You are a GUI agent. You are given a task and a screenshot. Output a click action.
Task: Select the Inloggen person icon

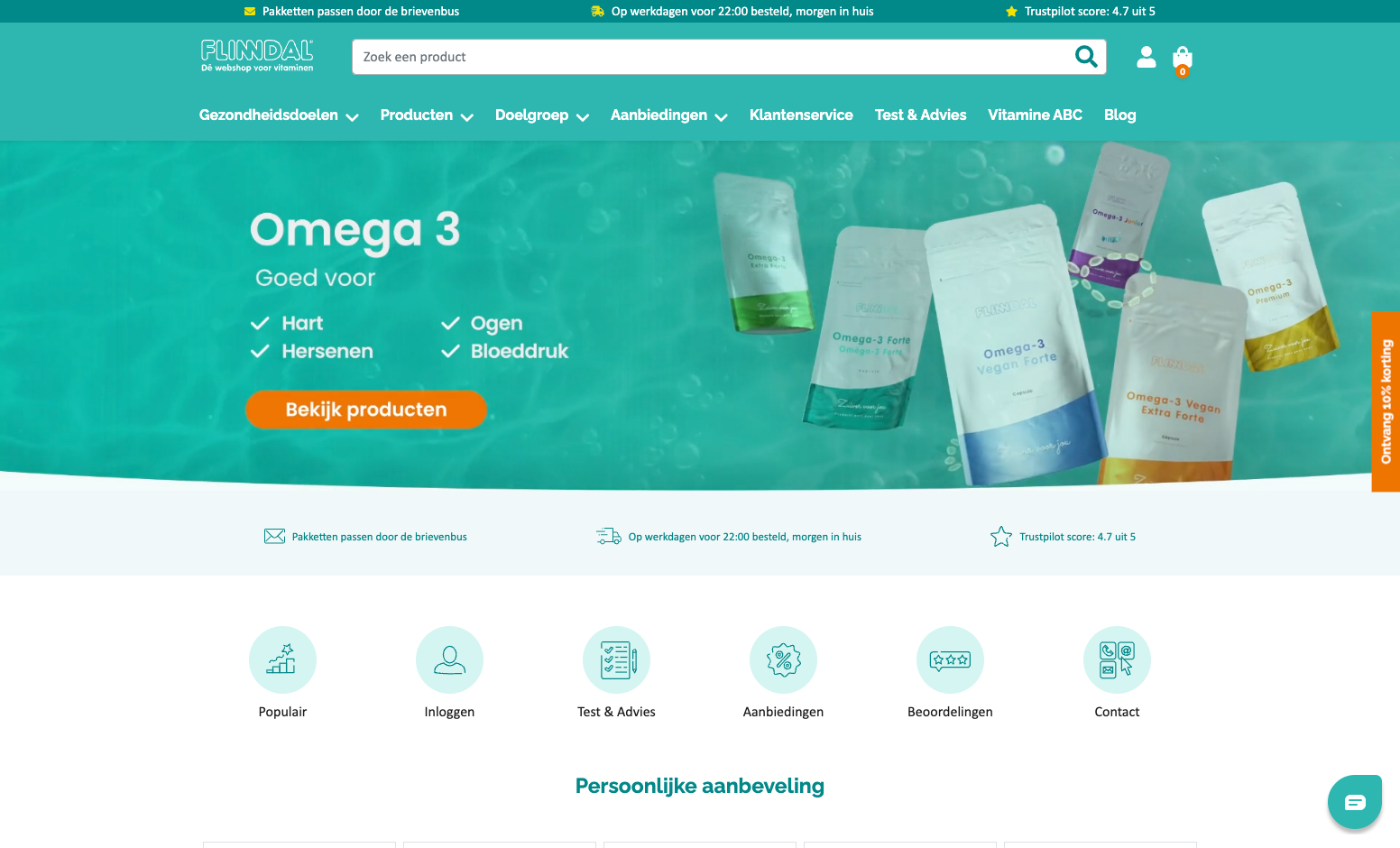449,659
